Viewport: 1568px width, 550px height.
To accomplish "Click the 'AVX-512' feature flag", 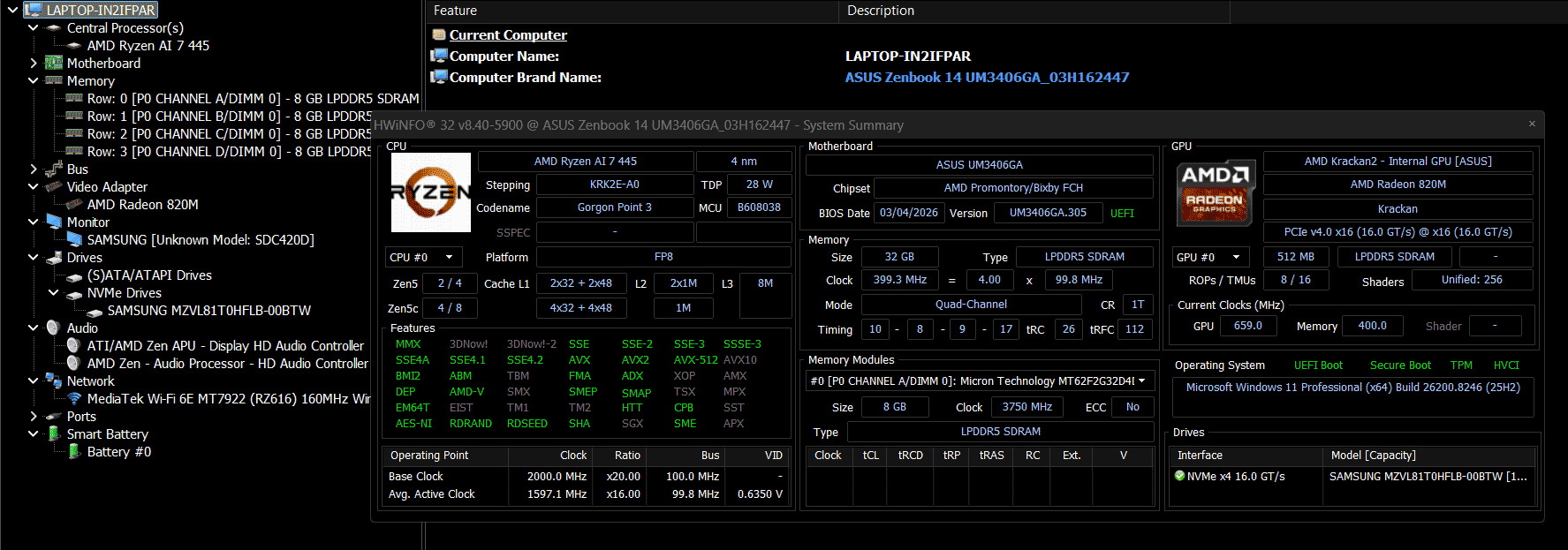I will pyautogui.click(x=695, y=360).
